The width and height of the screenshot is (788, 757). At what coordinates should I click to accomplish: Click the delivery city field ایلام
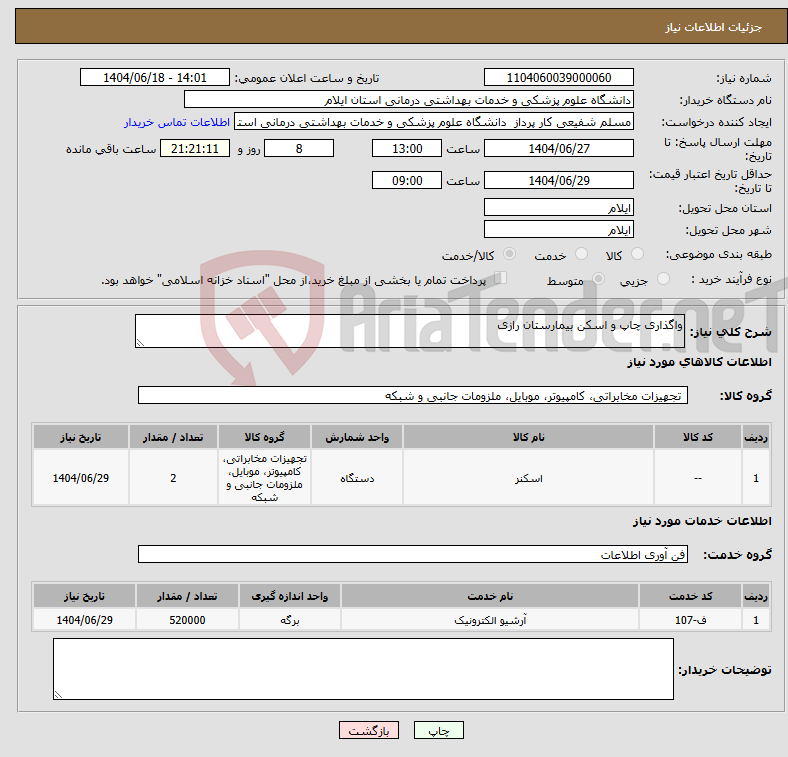click(x=558, y=229)
